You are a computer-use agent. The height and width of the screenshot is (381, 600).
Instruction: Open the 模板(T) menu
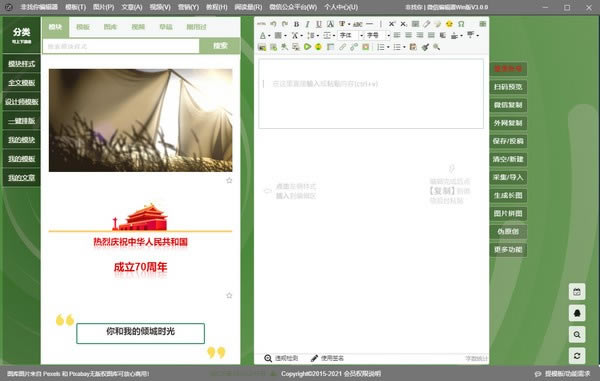pos(75,7)
